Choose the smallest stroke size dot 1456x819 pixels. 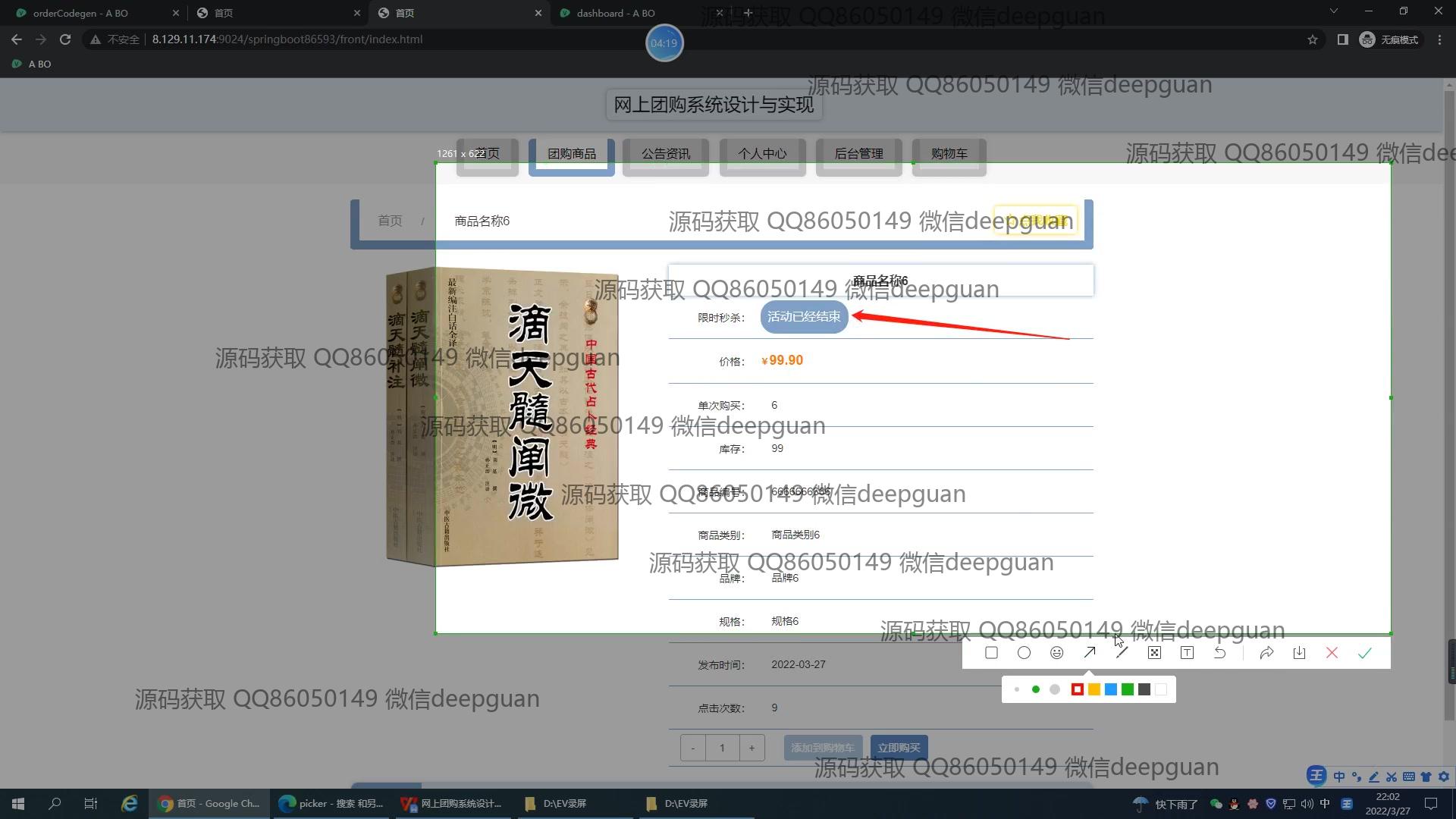[x=1016, y=689]
